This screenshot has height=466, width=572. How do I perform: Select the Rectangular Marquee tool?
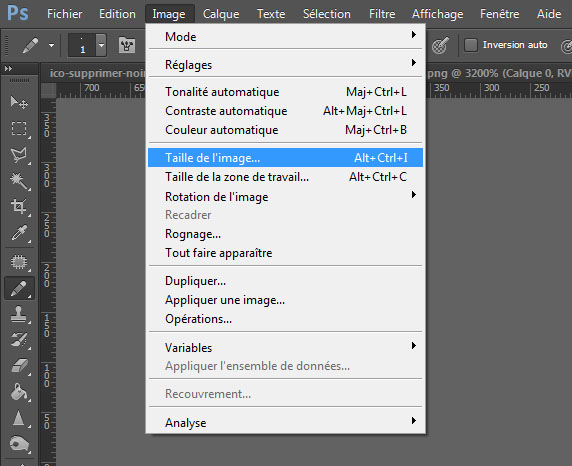coord(19,128)
